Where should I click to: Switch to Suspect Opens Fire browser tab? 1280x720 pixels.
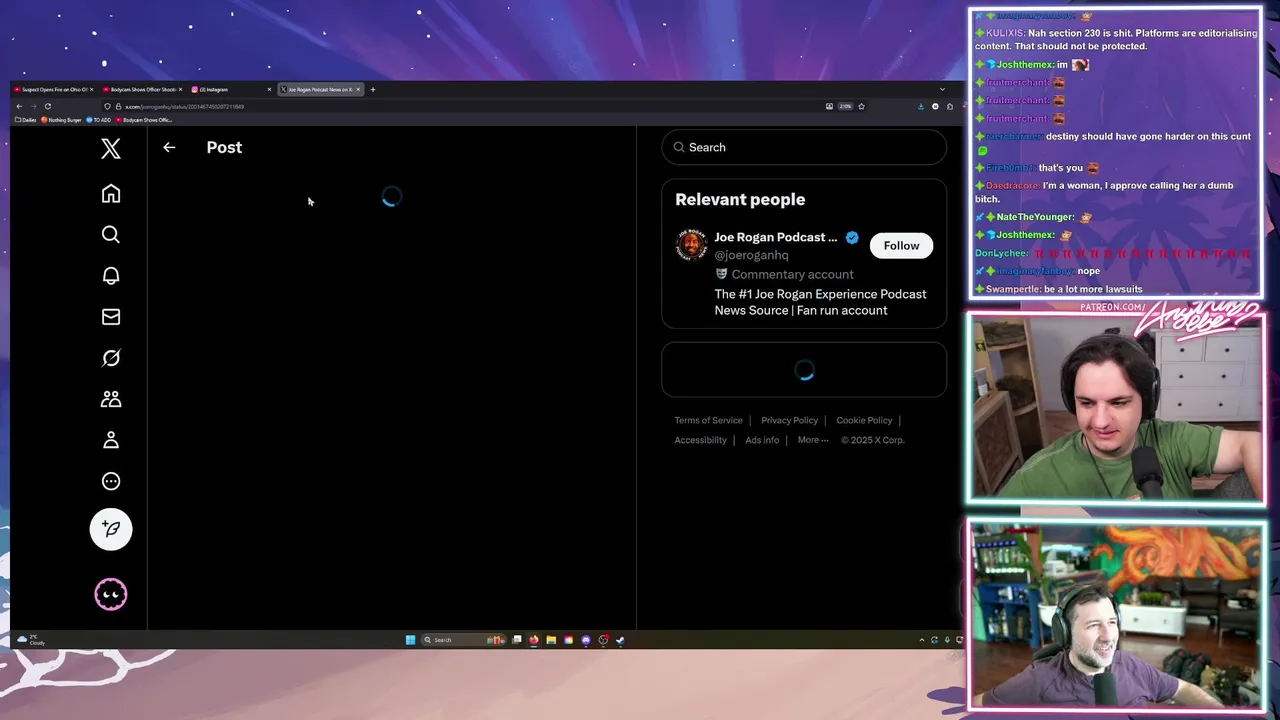[52, 89]
